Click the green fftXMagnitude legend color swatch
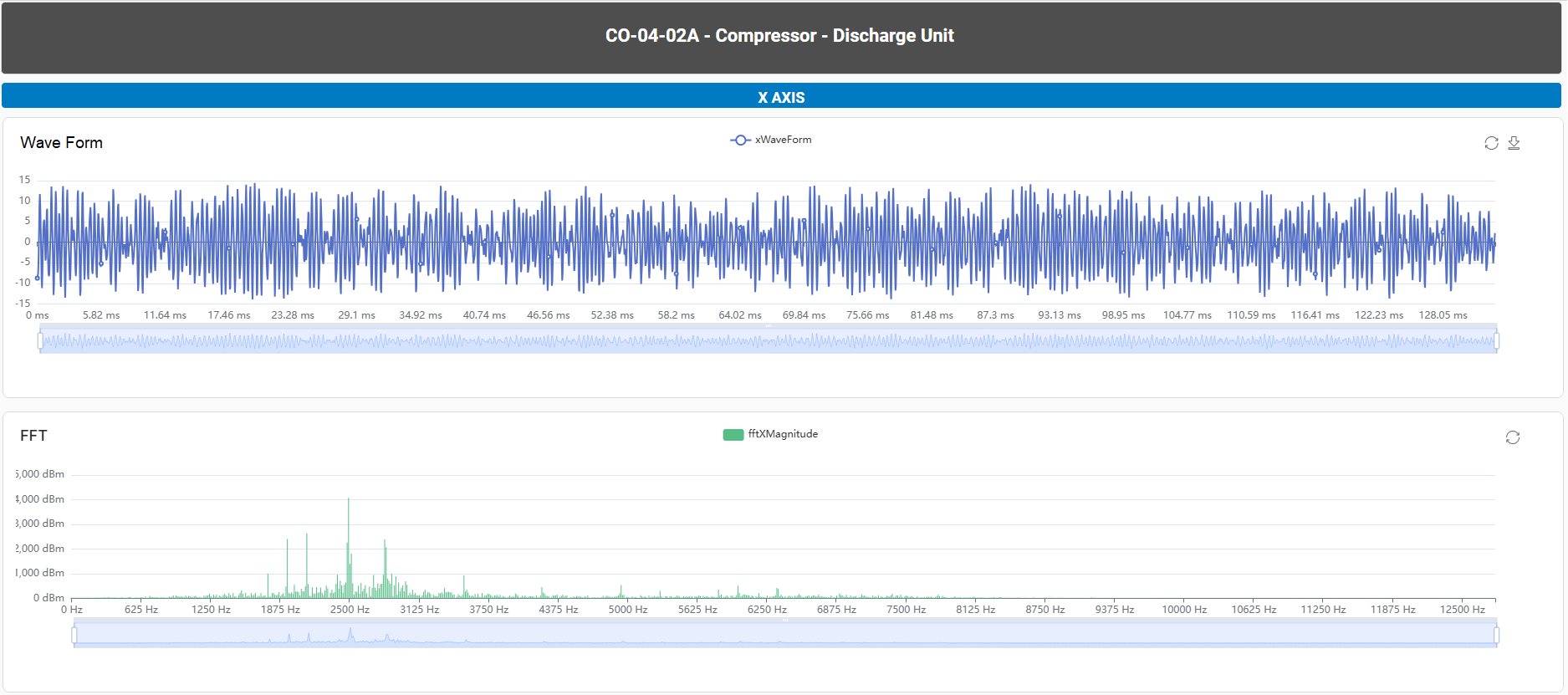This screenshot has height=695, width=1568. point(733,434)
